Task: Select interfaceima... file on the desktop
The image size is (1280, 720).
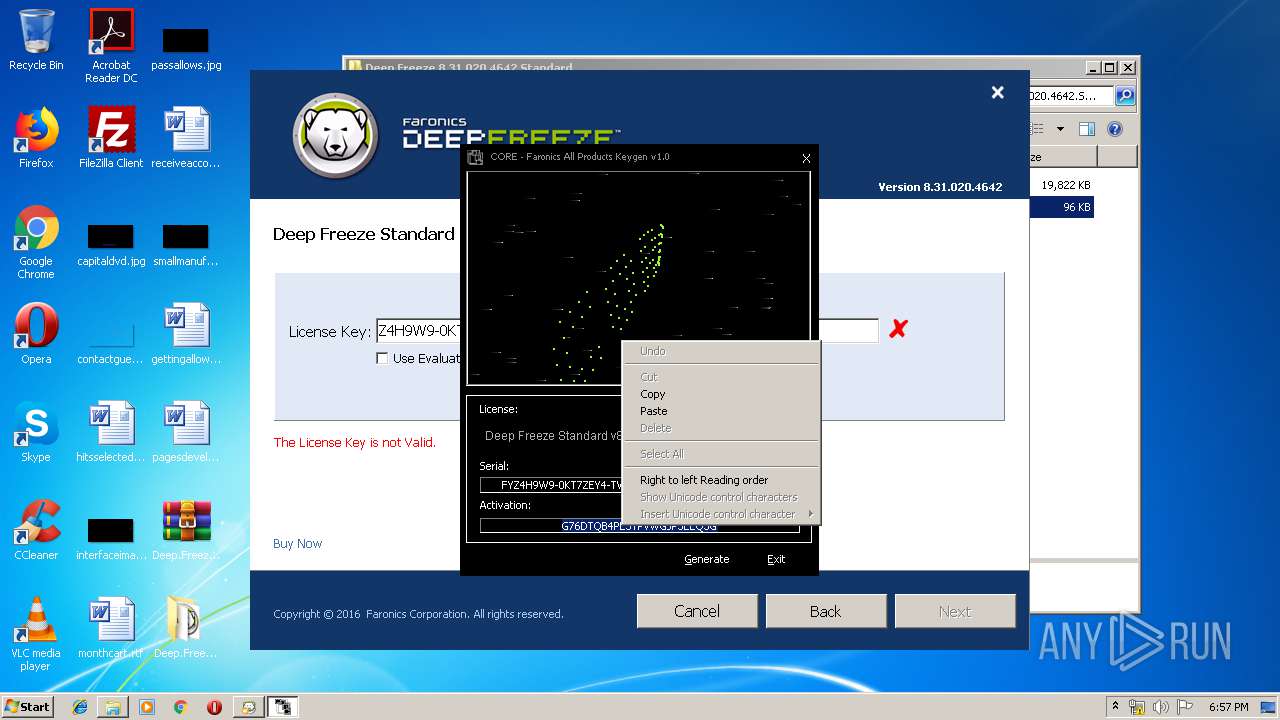Action: 111,538
